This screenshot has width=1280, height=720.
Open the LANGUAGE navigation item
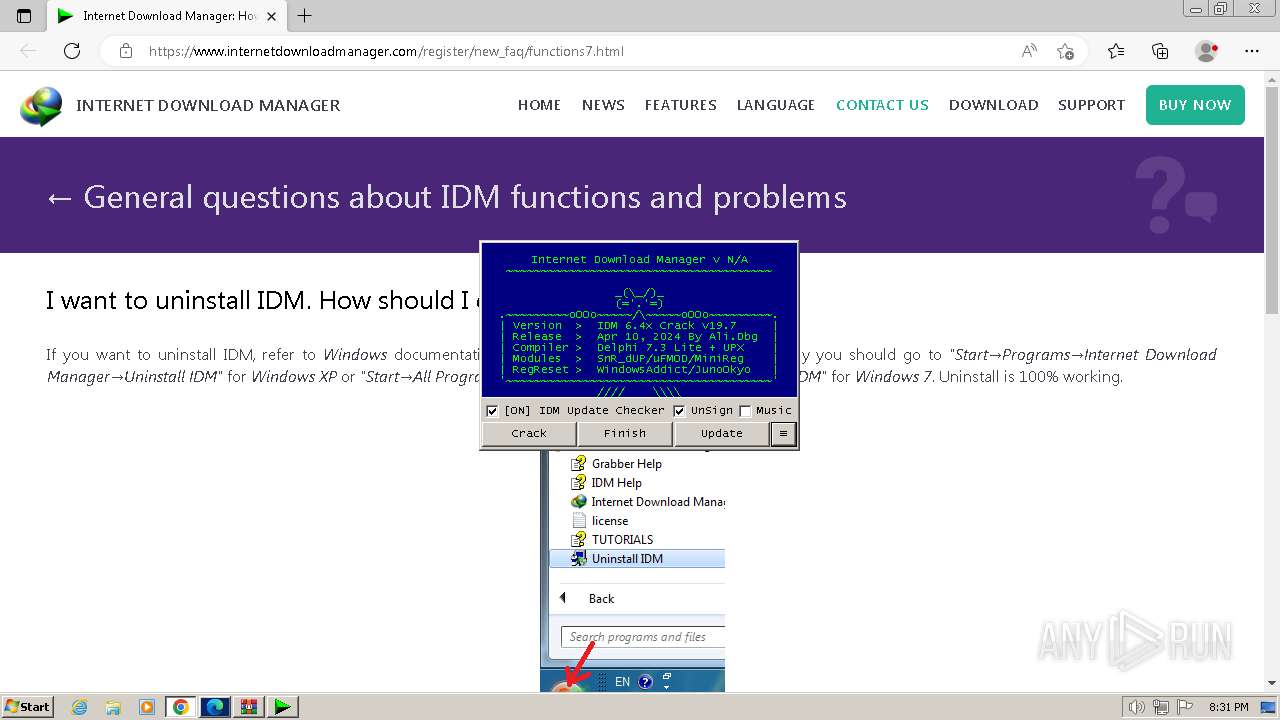tap(776, 105)
